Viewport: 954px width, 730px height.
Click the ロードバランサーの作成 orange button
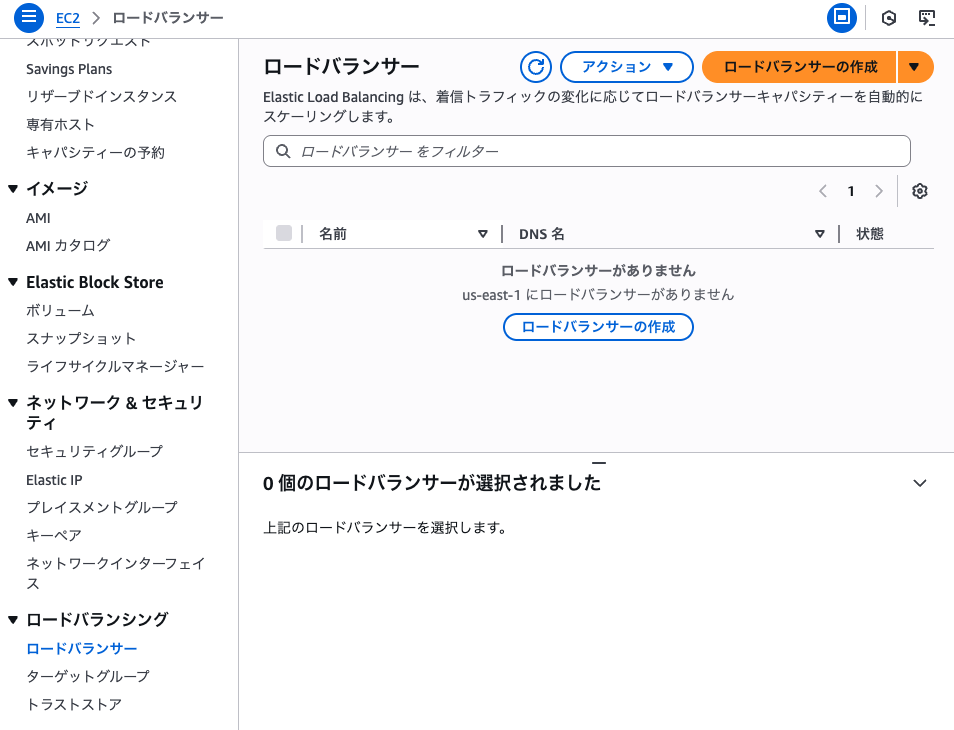800,67
